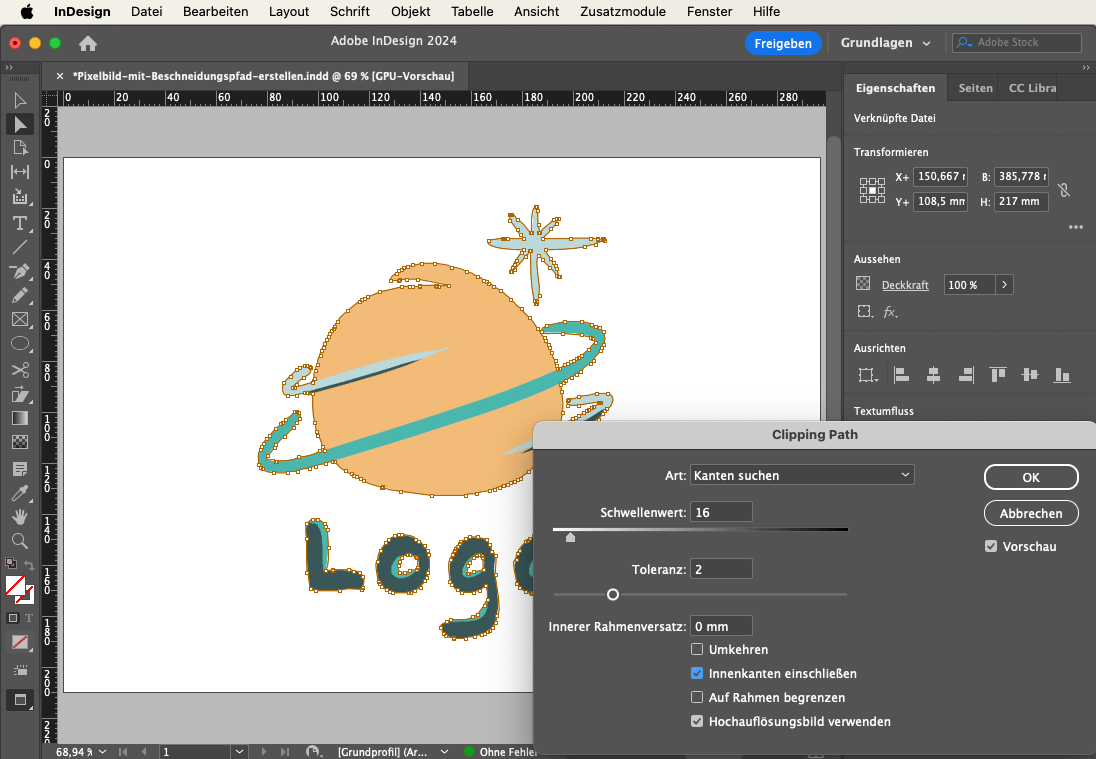The image size is (1096, 759).
Task: Select the Zoom tool
Action: pos(20,541)
